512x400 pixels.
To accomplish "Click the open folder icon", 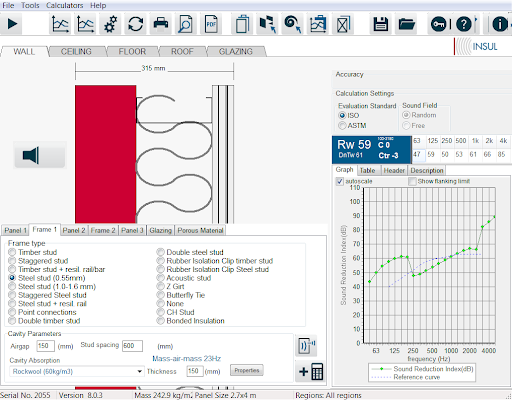I will coord(406,24).
